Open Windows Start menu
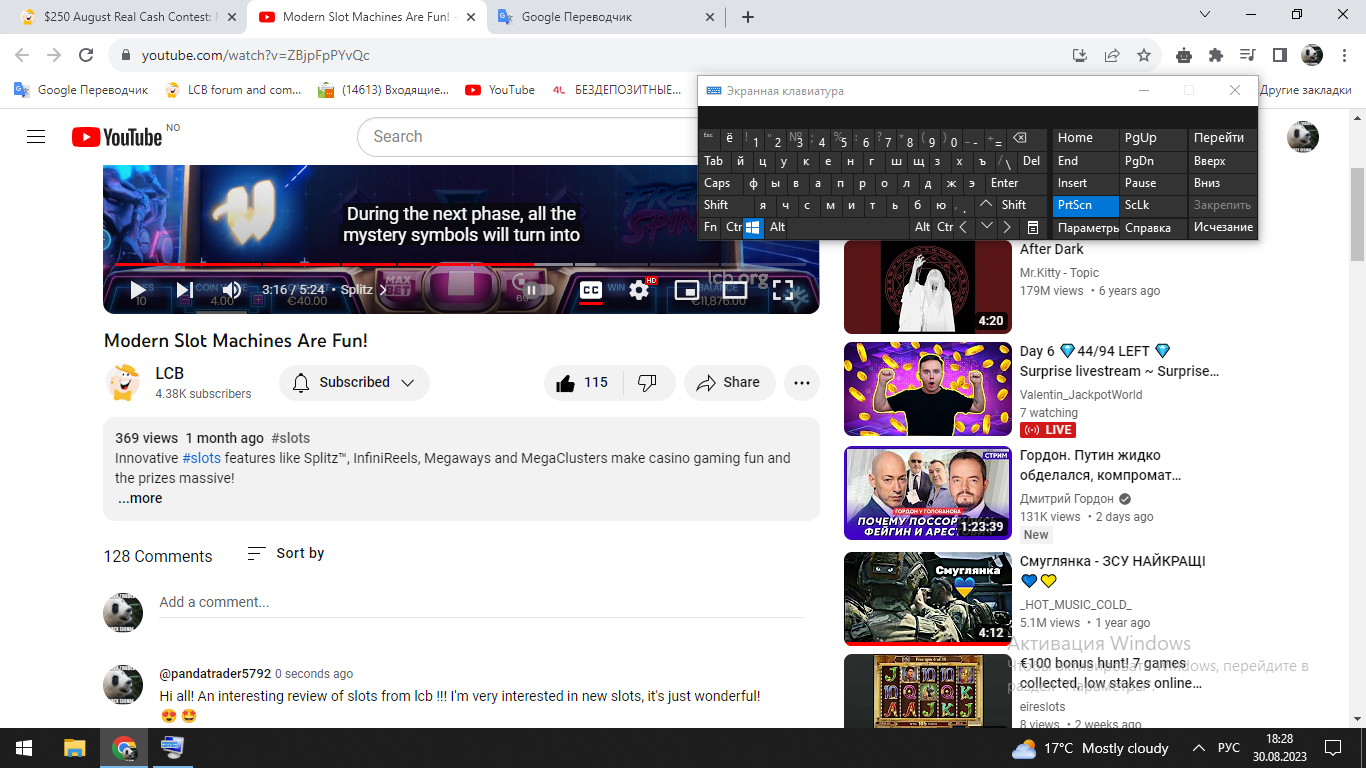Image resolution: width=1366 pixels, height=768 pixels. click(23, 748)
